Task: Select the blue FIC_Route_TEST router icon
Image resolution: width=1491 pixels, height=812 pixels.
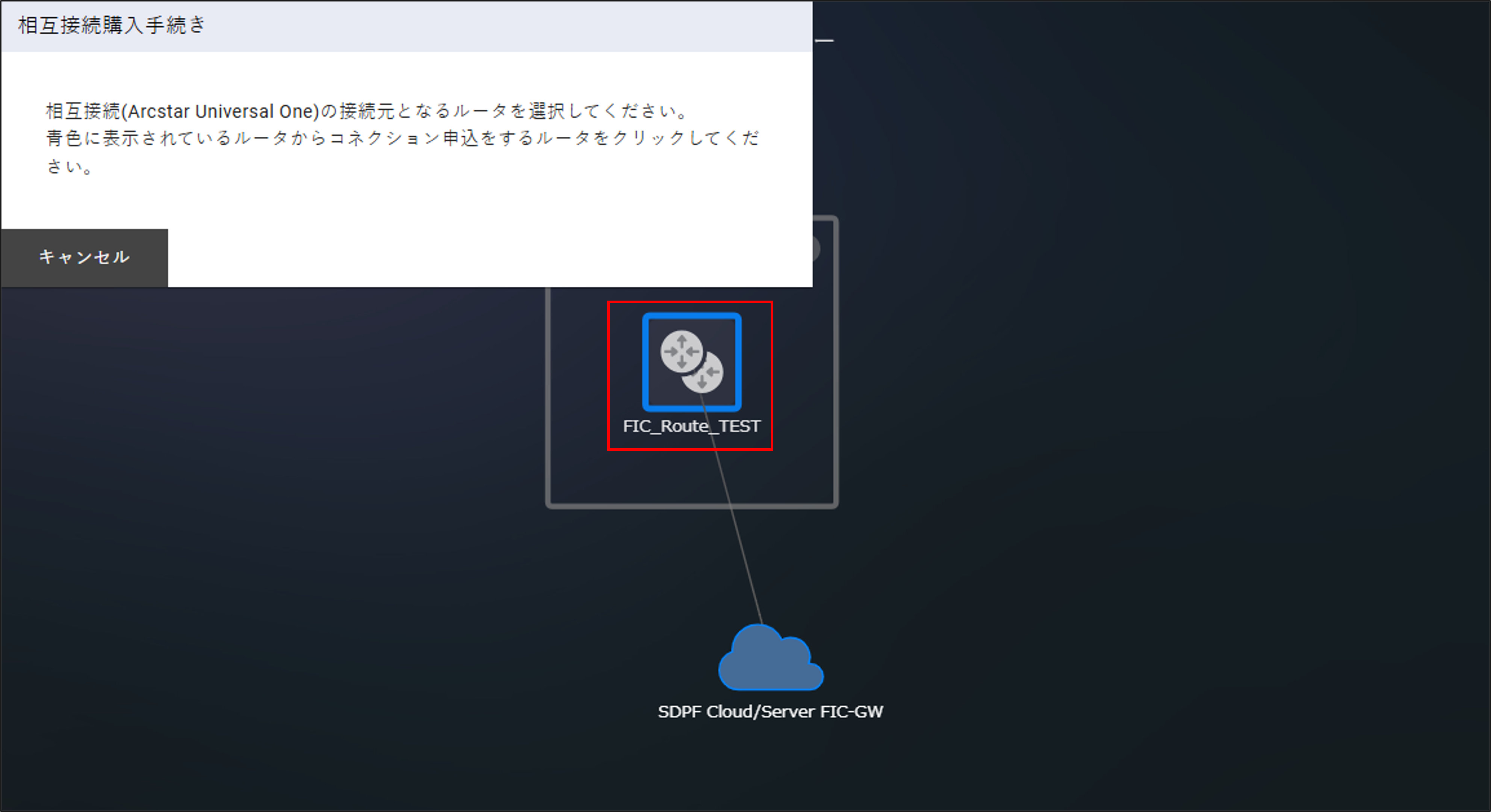Action: pyautogui.click(x=692, y=362)
